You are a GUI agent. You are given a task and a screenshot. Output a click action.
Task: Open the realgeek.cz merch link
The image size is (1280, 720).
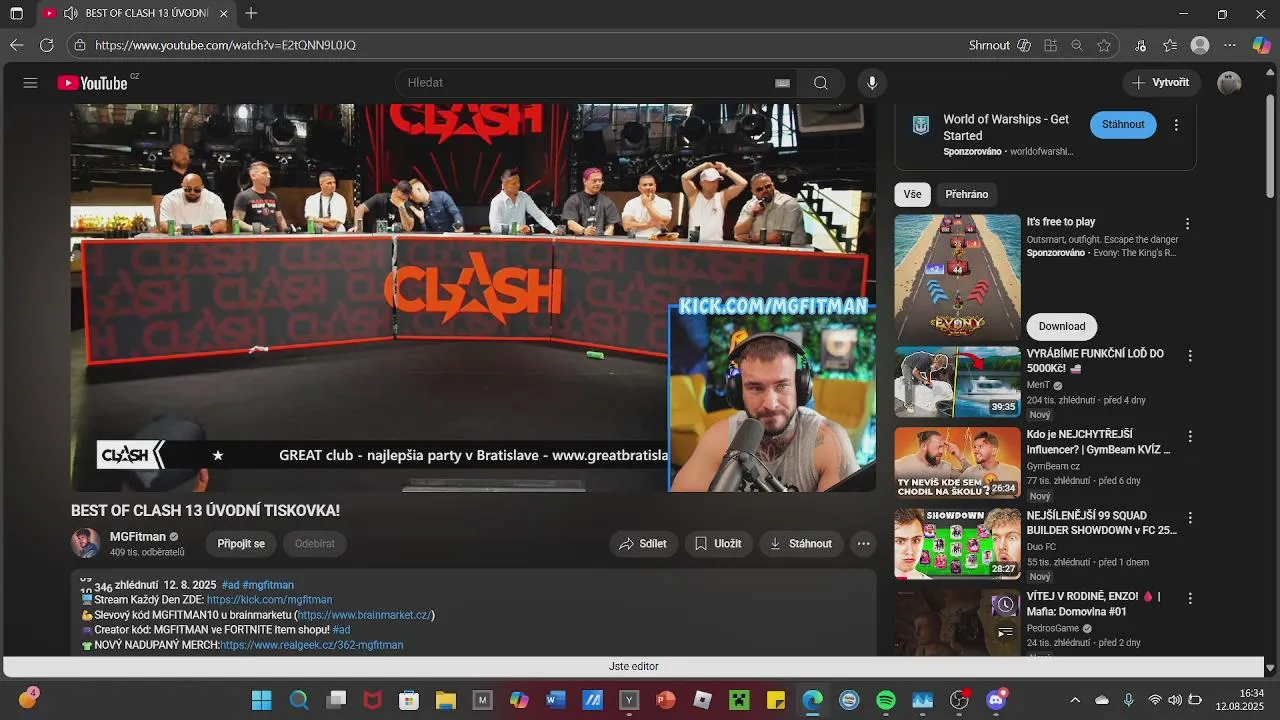pyautogui.click(x=312, y=646)
